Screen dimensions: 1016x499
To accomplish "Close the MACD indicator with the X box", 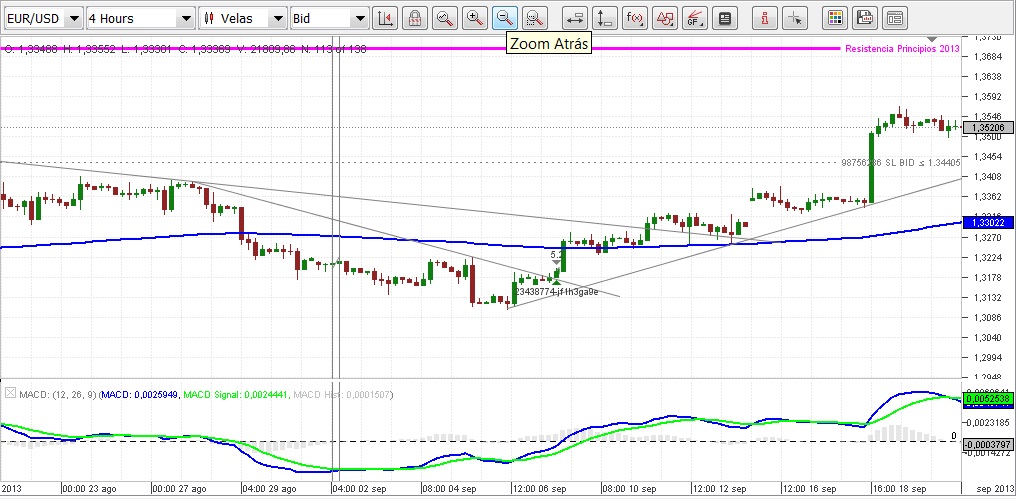I will [10, 393].
